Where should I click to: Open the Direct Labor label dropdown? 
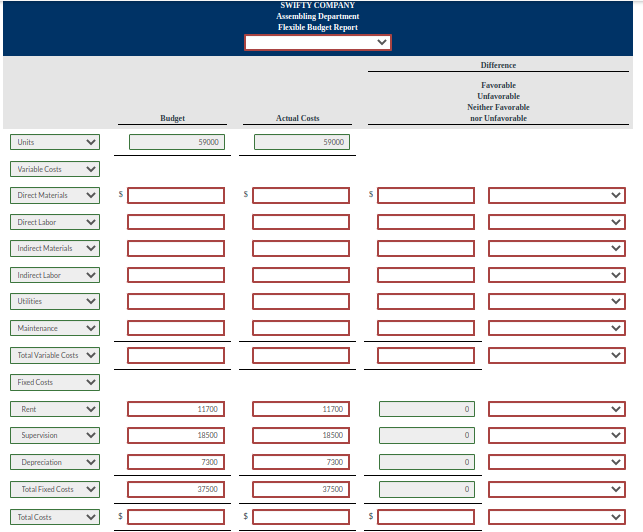(55, 222)
